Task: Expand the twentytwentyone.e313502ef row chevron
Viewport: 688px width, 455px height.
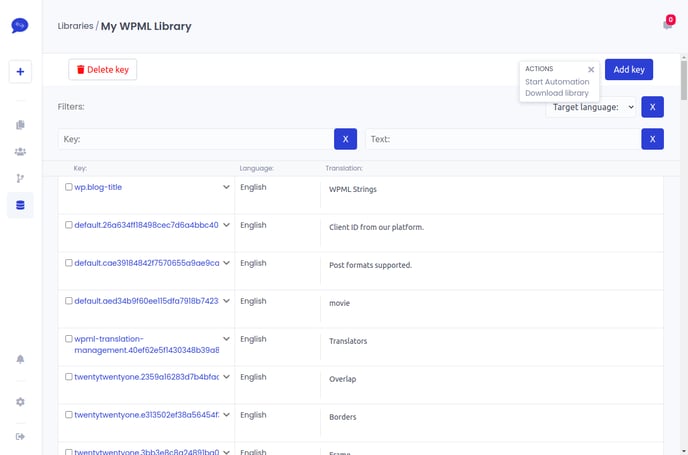Action: pos(226,415)
